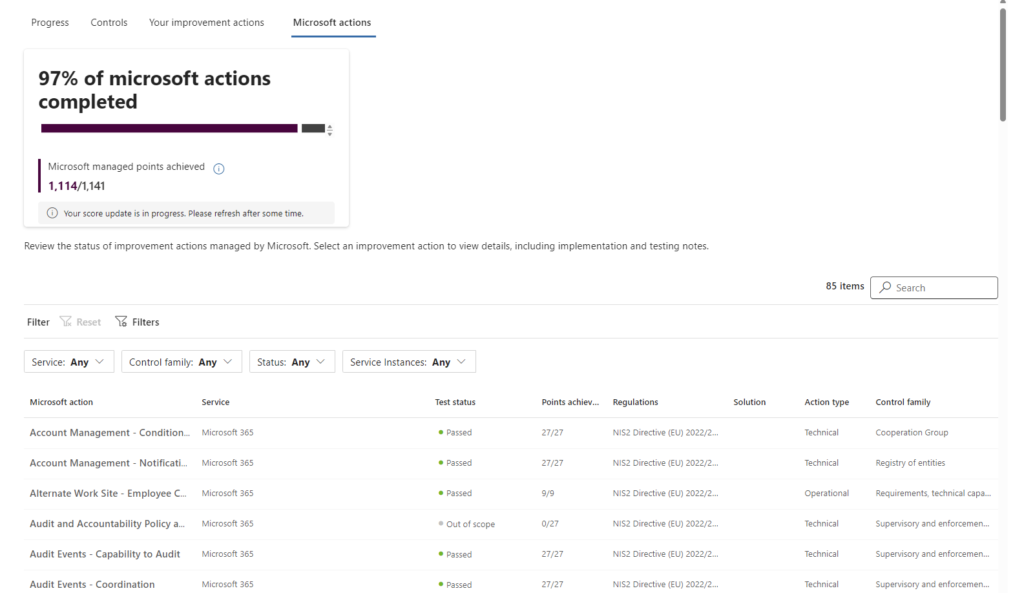Image resolution: width=1024 pixels, height=593 pixels.
Task: Select the Your improvement actions tab
Action: click(x=206, y=23)
